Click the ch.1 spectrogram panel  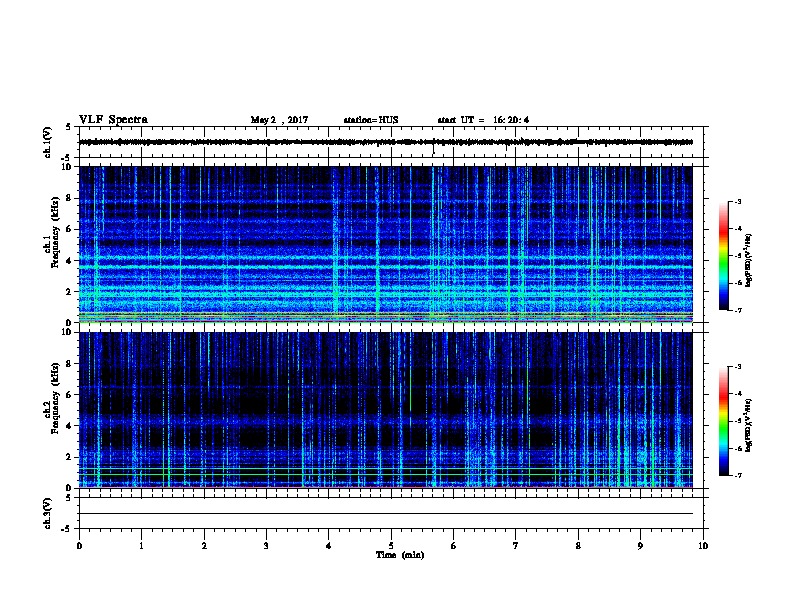click(x=385, y=244)
